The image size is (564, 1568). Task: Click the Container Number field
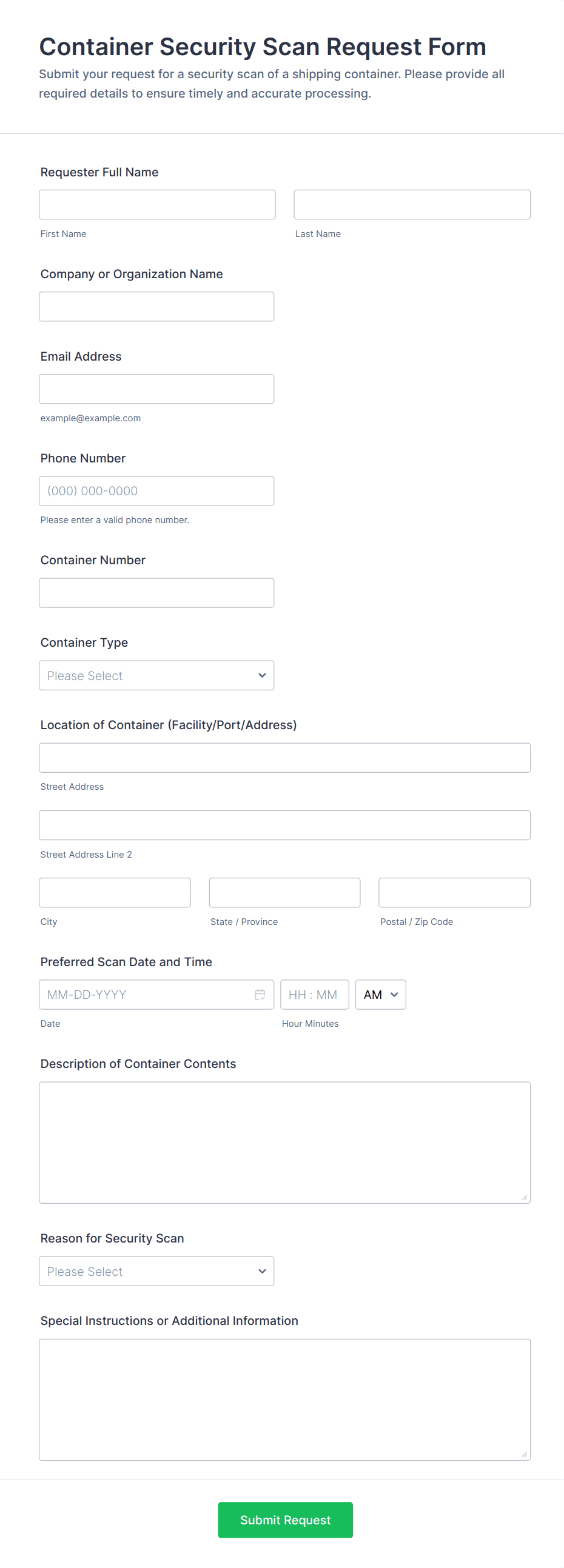pos(156,593)
